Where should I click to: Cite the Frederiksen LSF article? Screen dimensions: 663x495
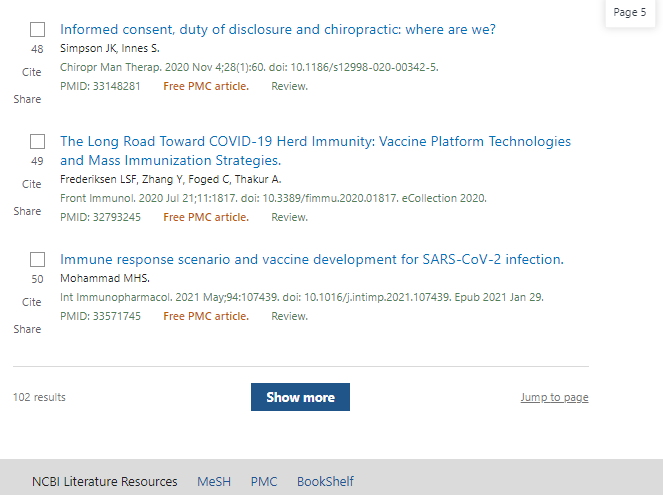pyautogui.click(x=31, y=184)
